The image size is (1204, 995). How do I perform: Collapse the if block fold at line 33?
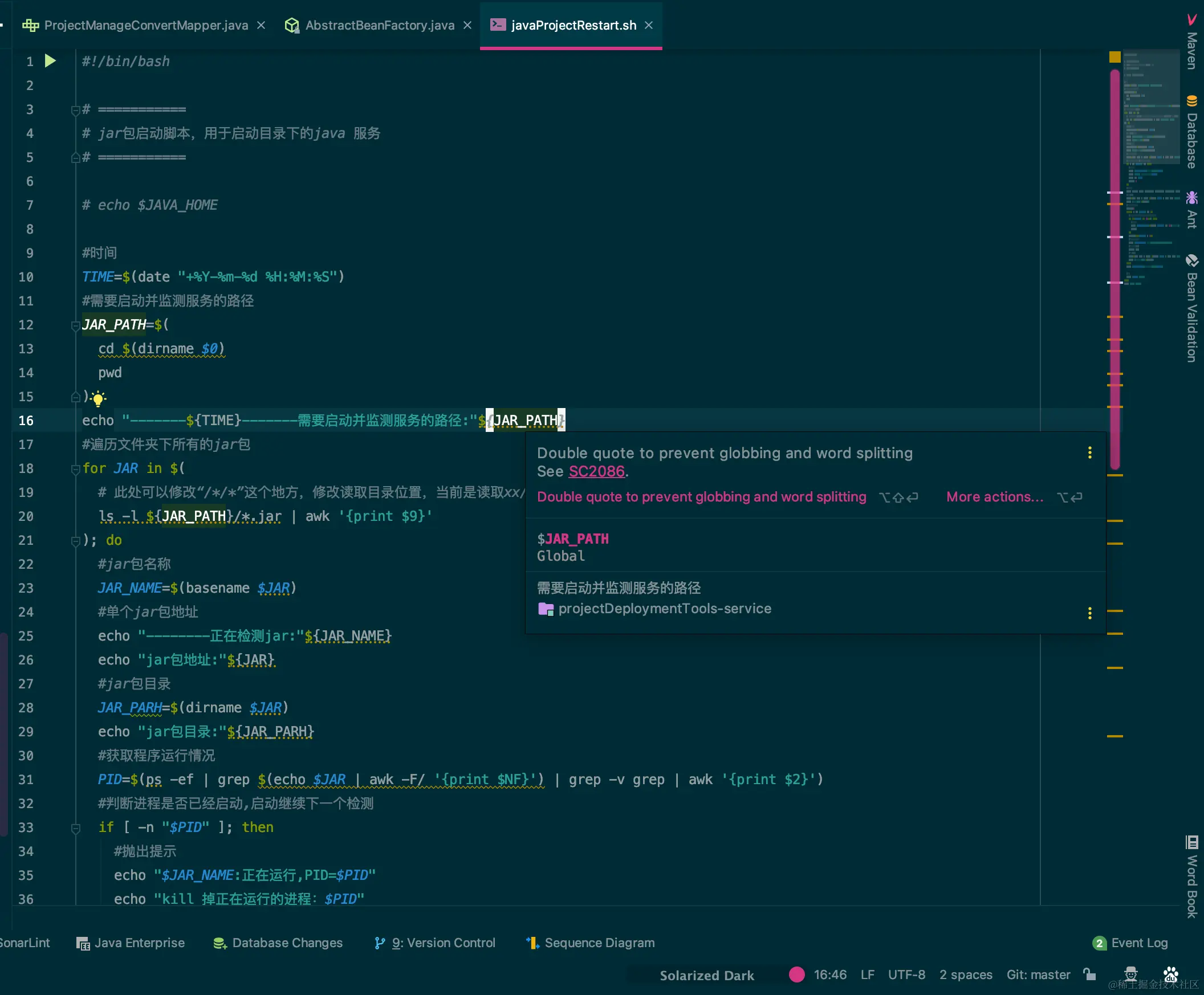75,827
